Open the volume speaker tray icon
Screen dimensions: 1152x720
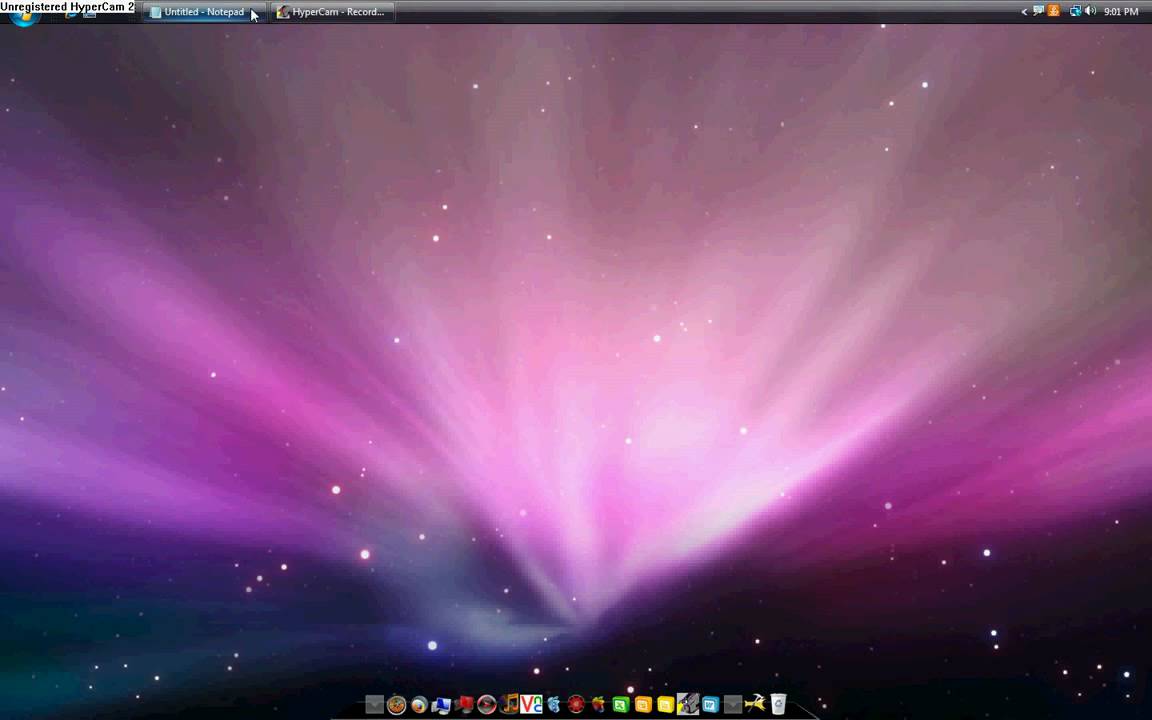click(1090, 11)
